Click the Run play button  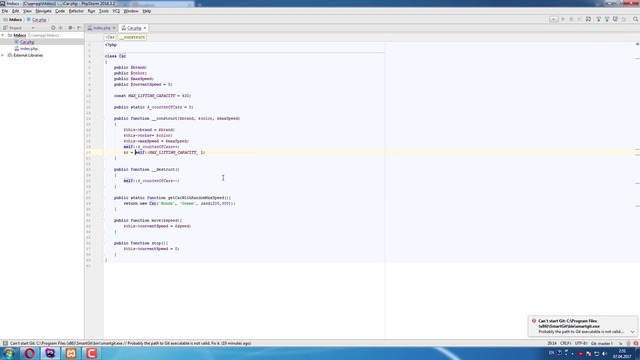tap(563, 19)
